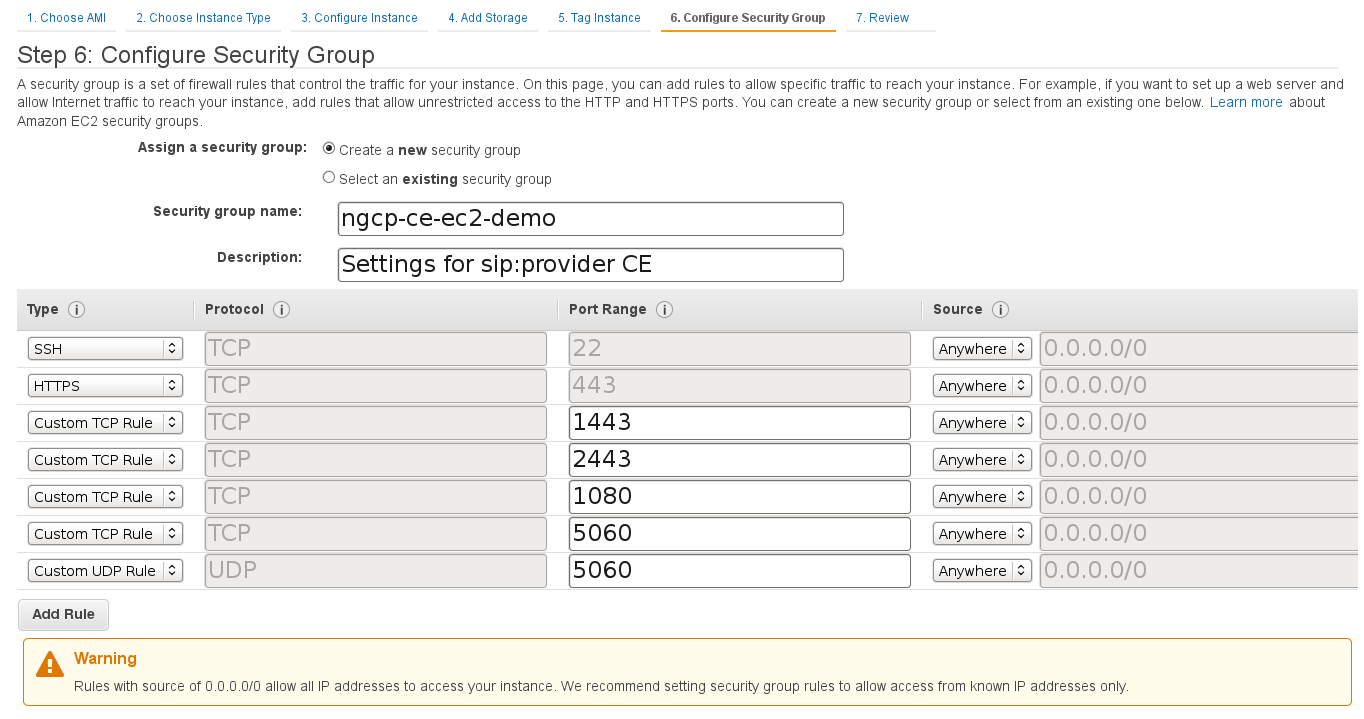
Task: Open the SSH rule type dropdown
Action: click(x=105, y=349)
